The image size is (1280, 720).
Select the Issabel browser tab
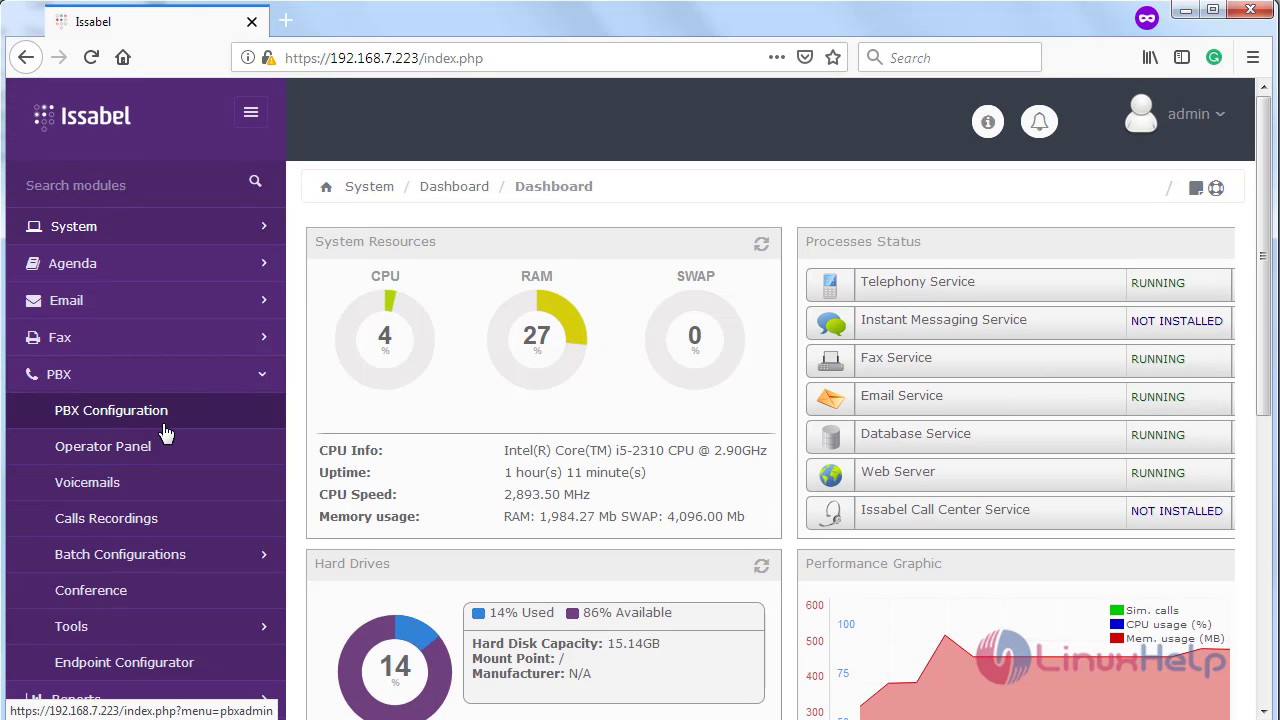coord(157,21)
